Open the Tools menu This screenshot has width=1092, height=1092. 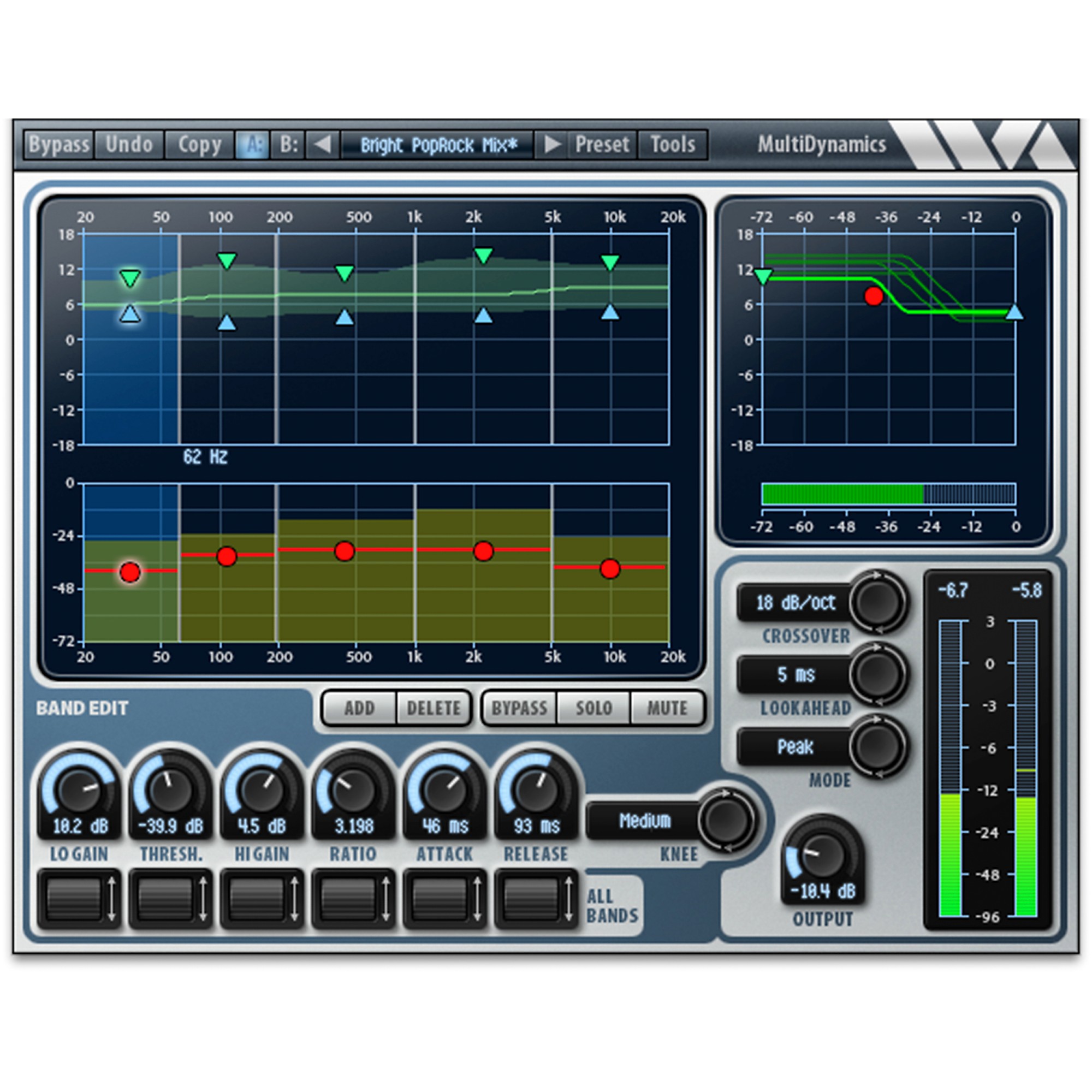tap(672, 144)
